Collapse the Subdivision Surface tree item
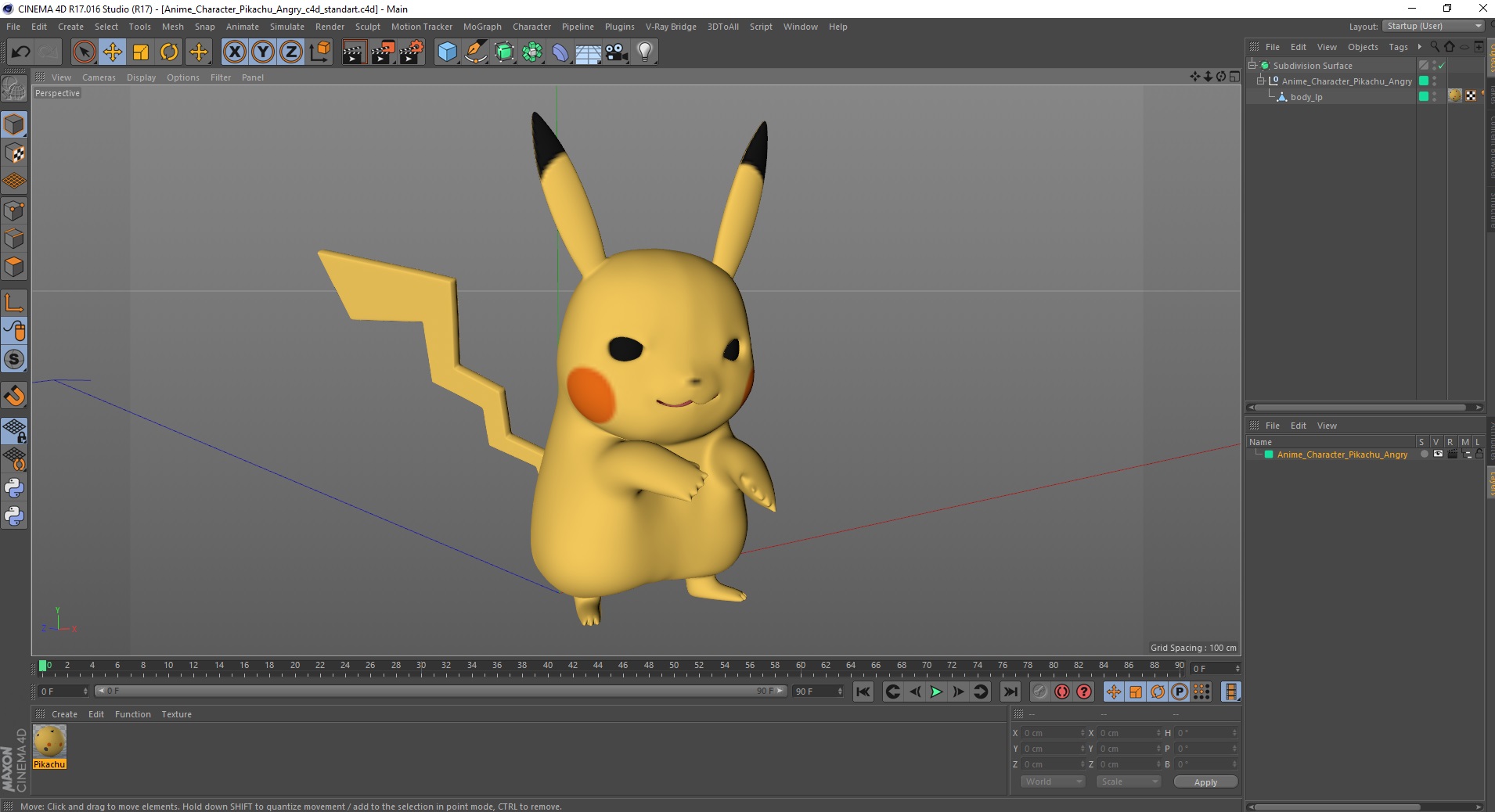1495x812 pixels. [x=1252, y=65]
